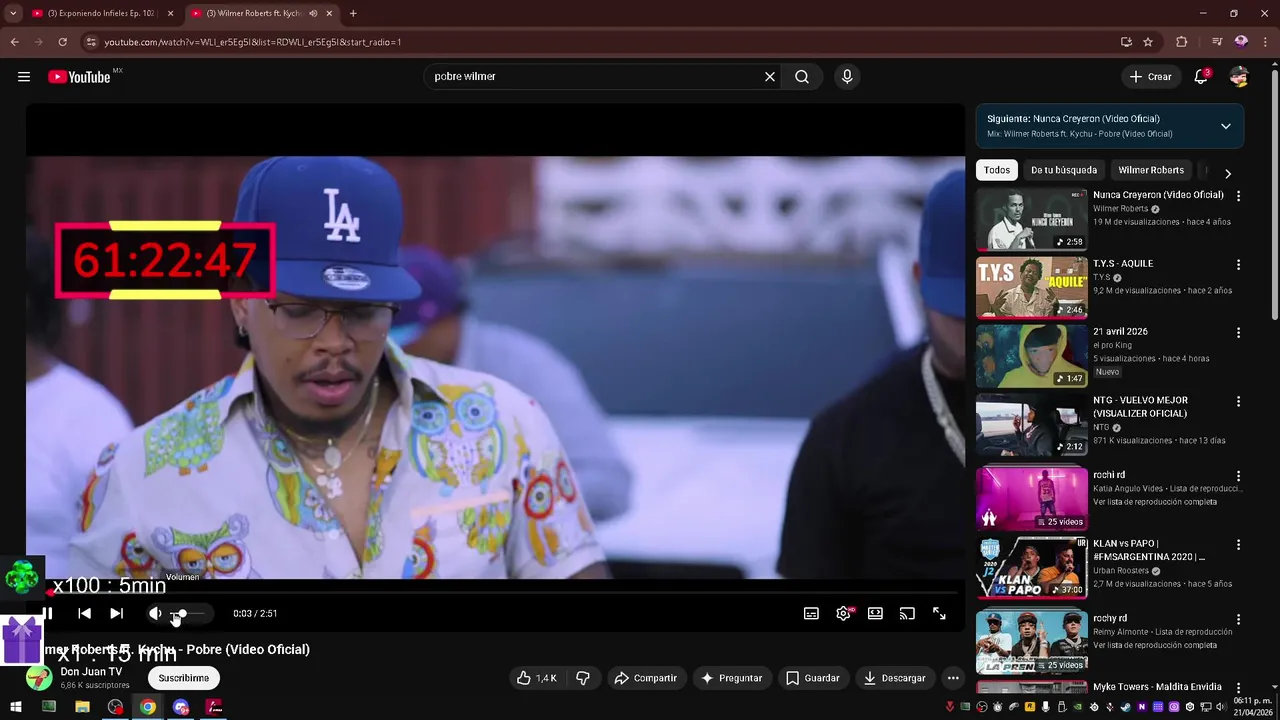Click the Compartir share button
1280x720 pixels.
646,678
